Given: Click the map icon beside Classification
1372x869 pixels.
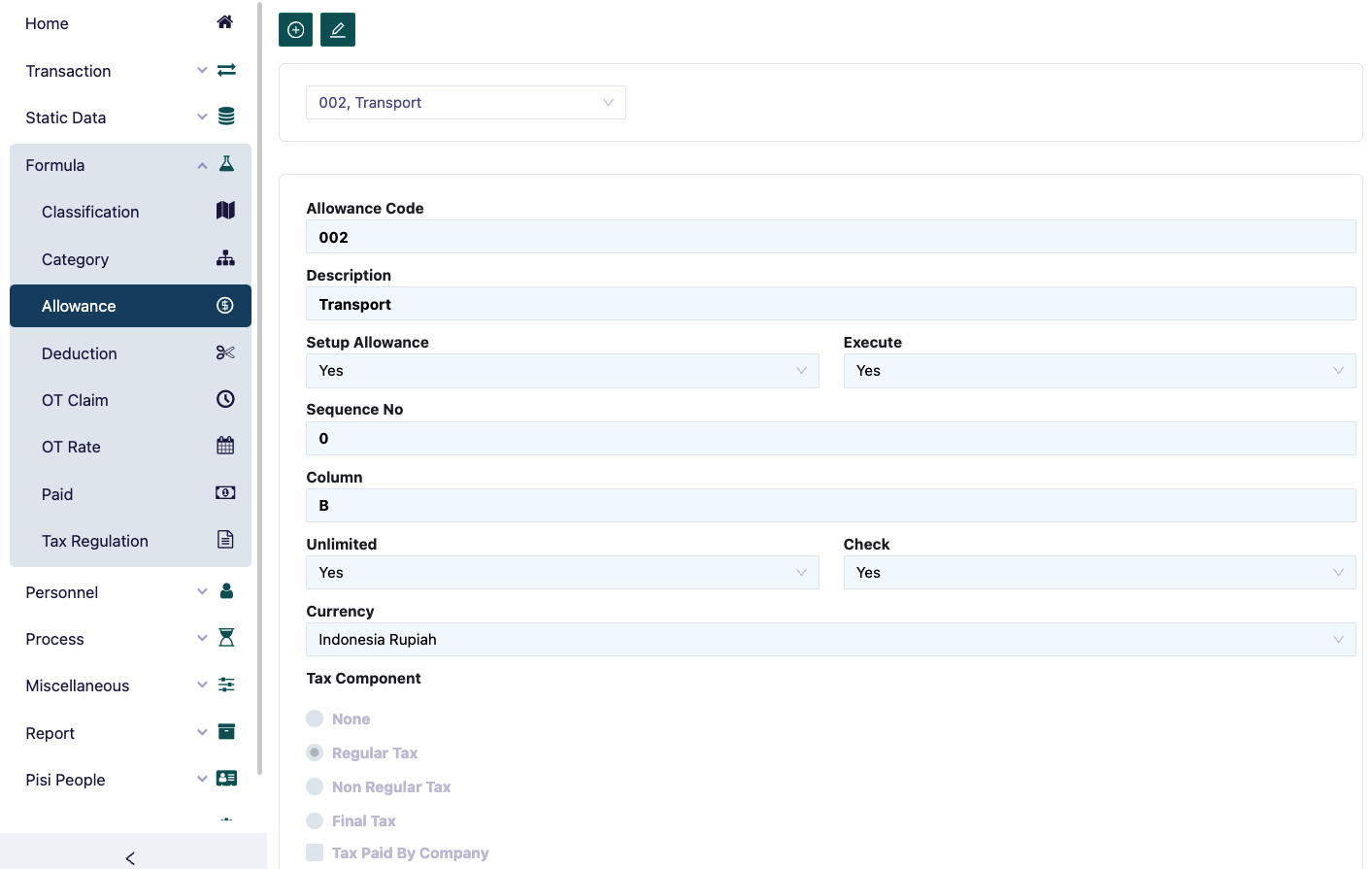Looking at the screenshot, I should [x=224, y=210].
